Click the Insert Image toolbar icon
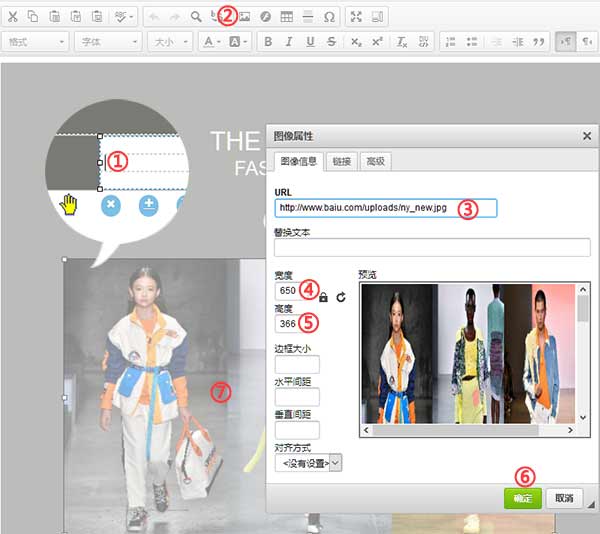This screenshot has height=534, width=600. pos(245,17)
